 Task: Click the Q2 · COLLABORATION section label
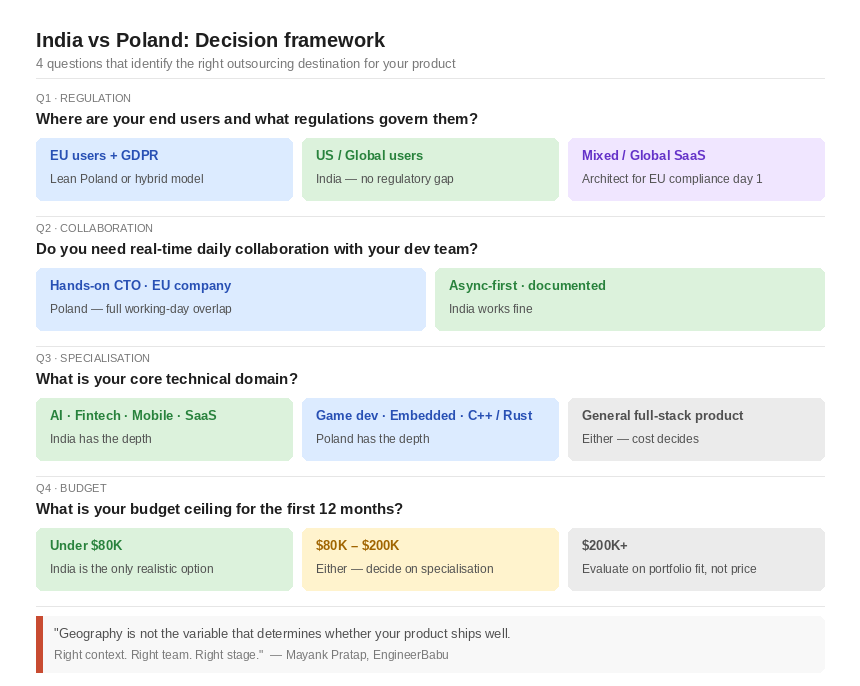[94, 228]
